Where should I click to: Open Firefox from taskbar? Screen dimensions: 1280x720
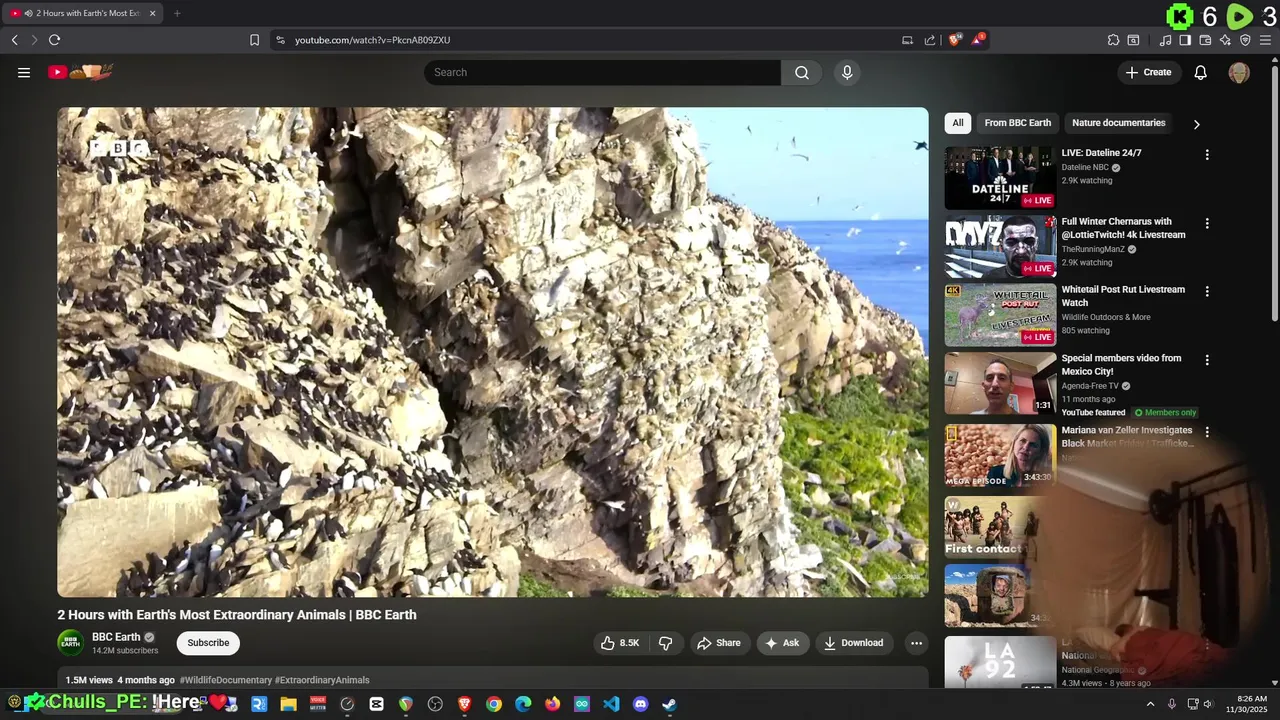[552, 704]
